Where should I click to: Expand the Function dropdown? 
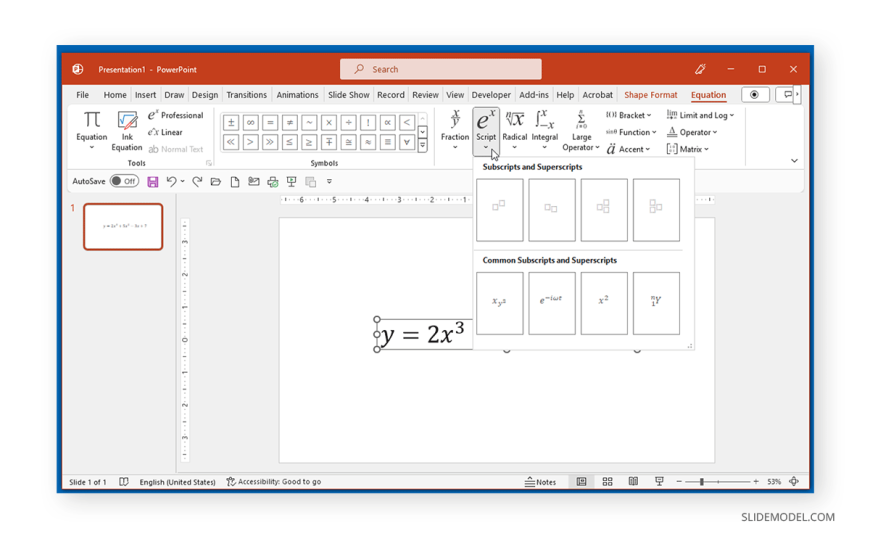pos(631,132)
